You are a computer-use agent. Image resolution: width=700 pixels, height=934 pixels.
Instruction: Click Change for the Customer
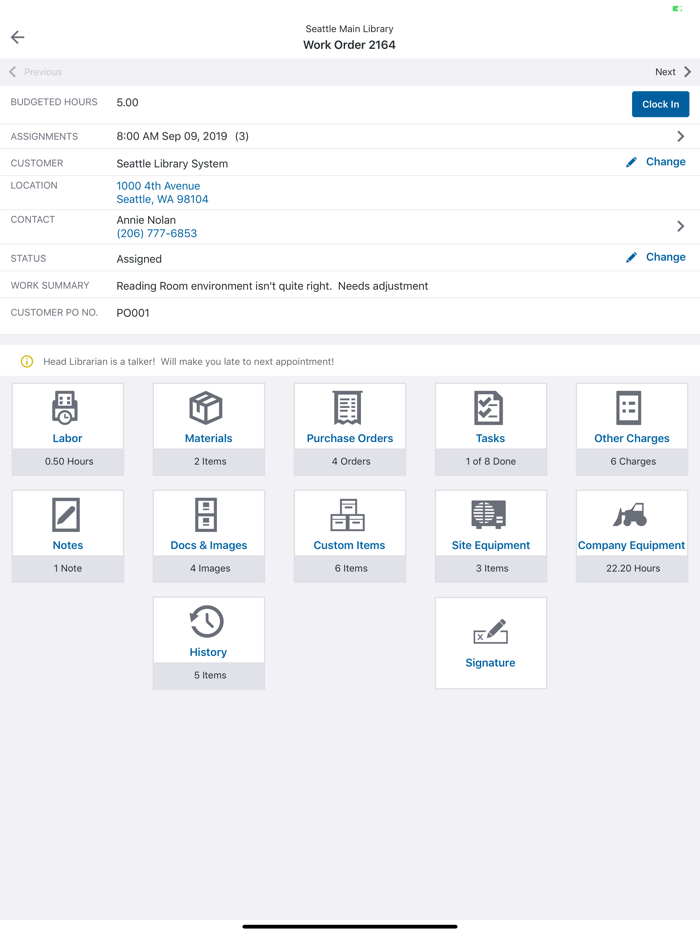coord(665,162)
